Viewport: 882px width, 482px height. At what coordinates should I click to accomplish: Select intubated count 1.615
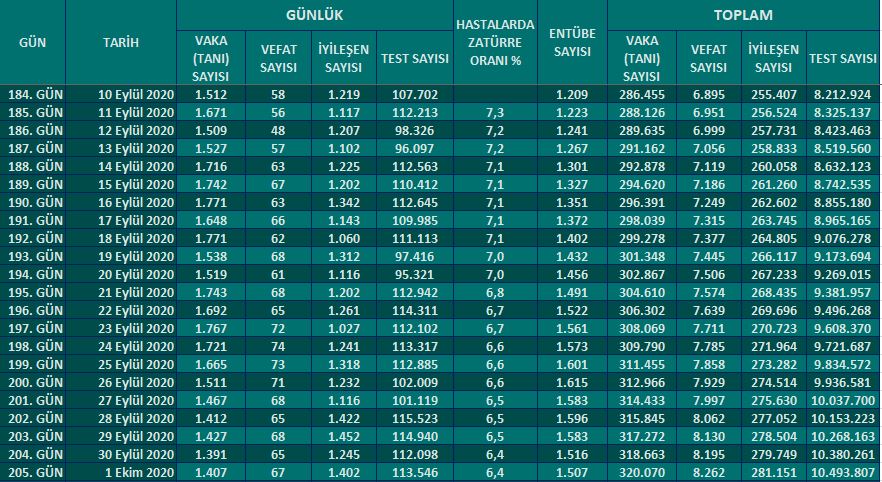tap(572, 382)
